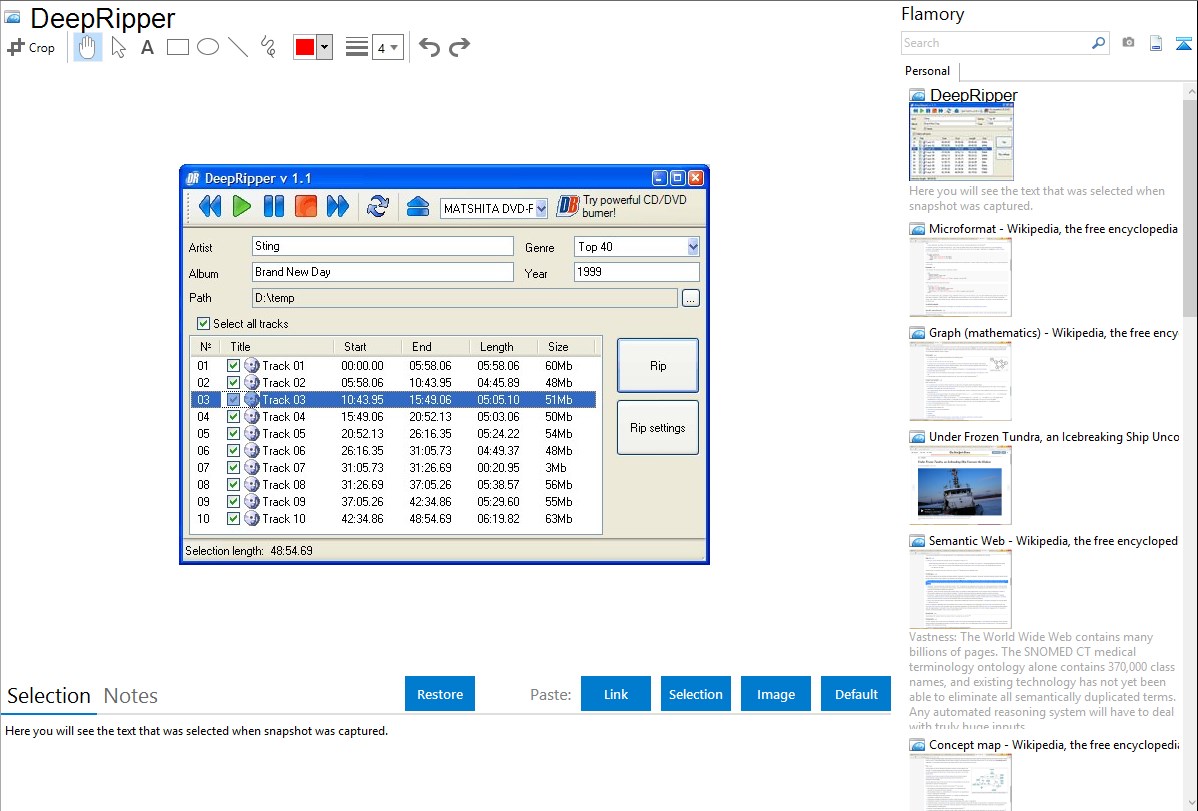Play the selected track in DeepRipper

pyautogui.click(x=241, y=206)
